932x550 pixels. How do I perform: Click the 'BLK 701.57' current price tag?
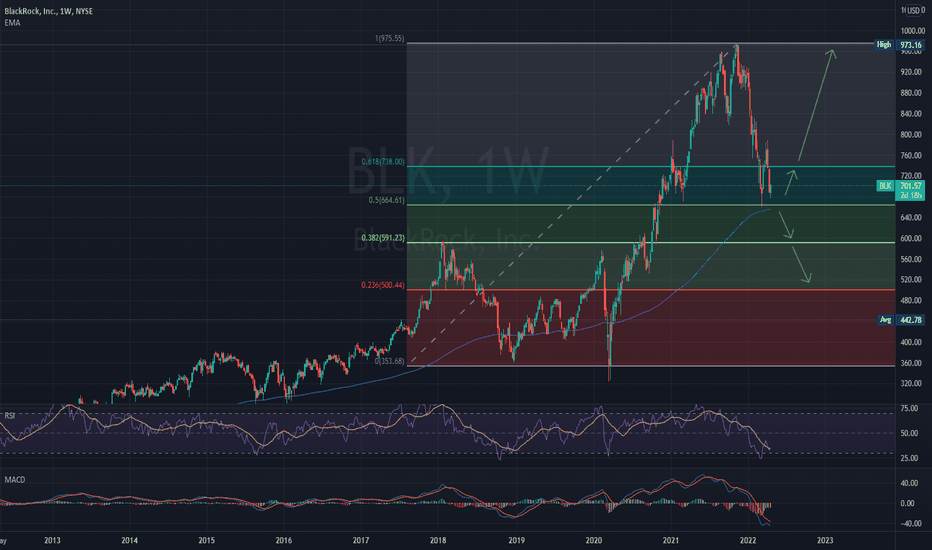[900, 186]
